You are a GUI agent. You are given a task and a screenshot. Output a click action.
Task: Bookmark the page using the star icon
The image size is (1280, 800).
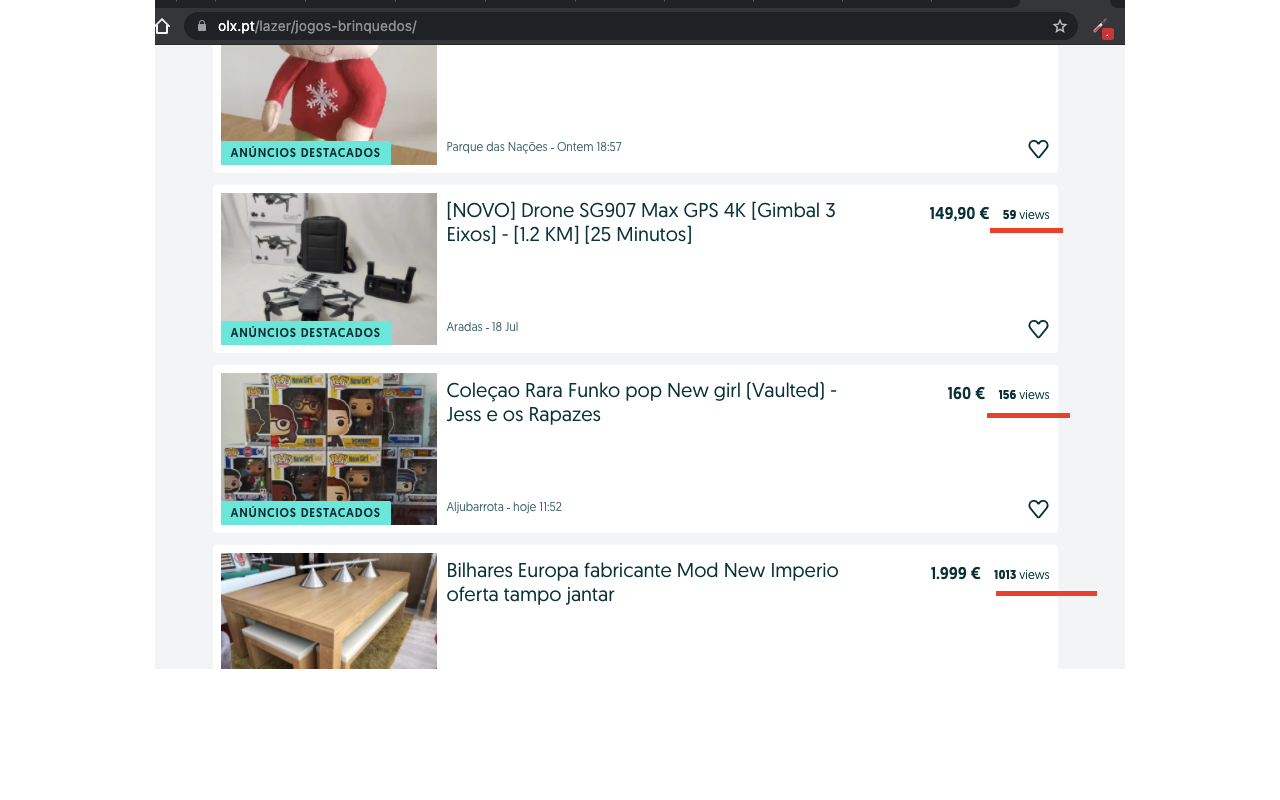[x=1059, y=26]
